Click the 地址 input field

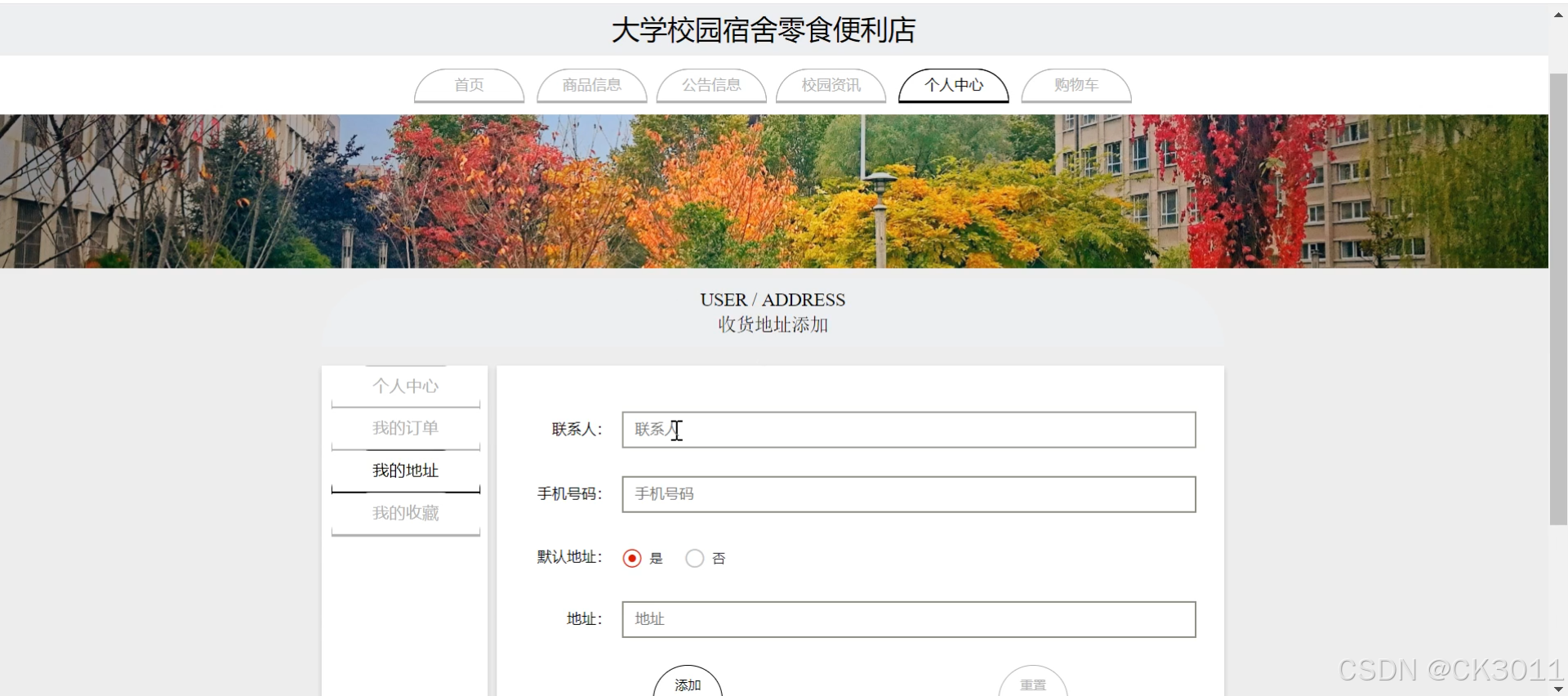click(x=909, y=619)
